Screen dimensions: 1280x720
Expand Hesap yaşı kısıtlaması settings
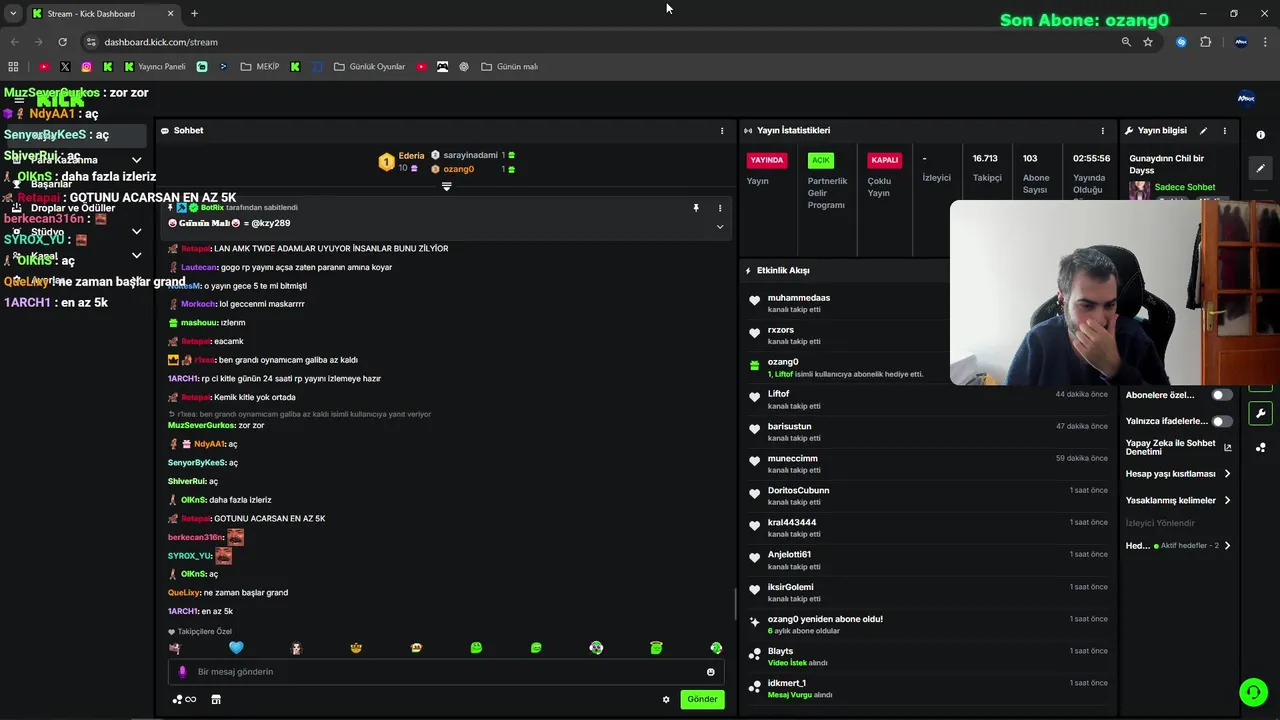point(1178,474)
